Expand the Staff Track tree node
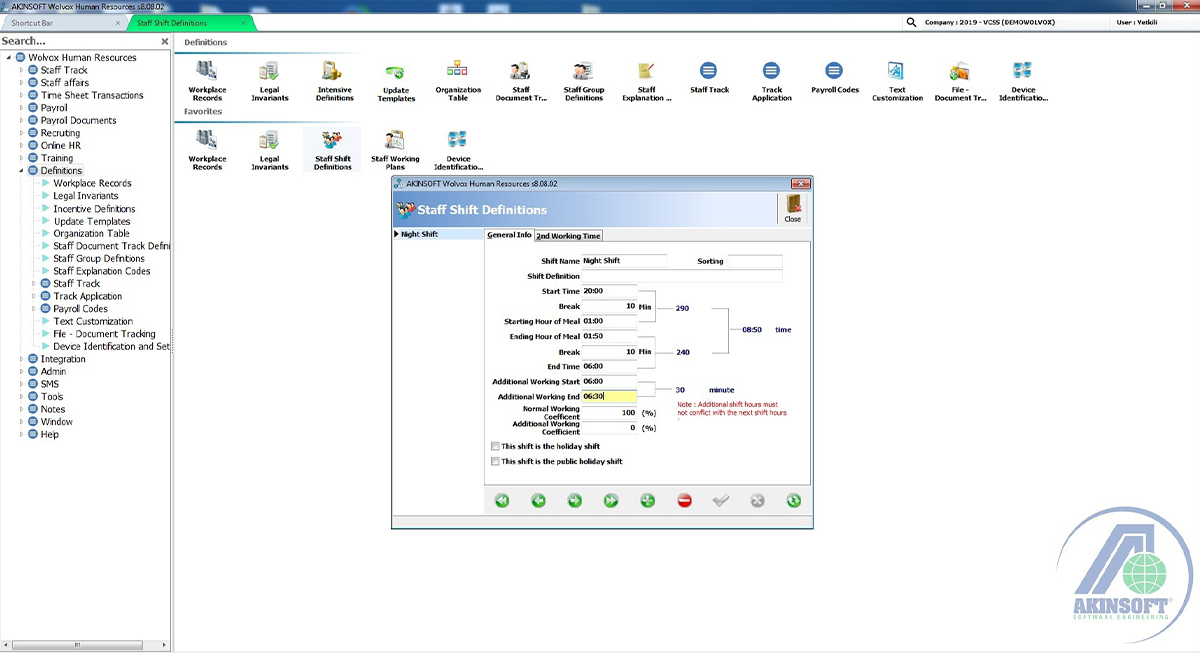 [x=22, y=70]
